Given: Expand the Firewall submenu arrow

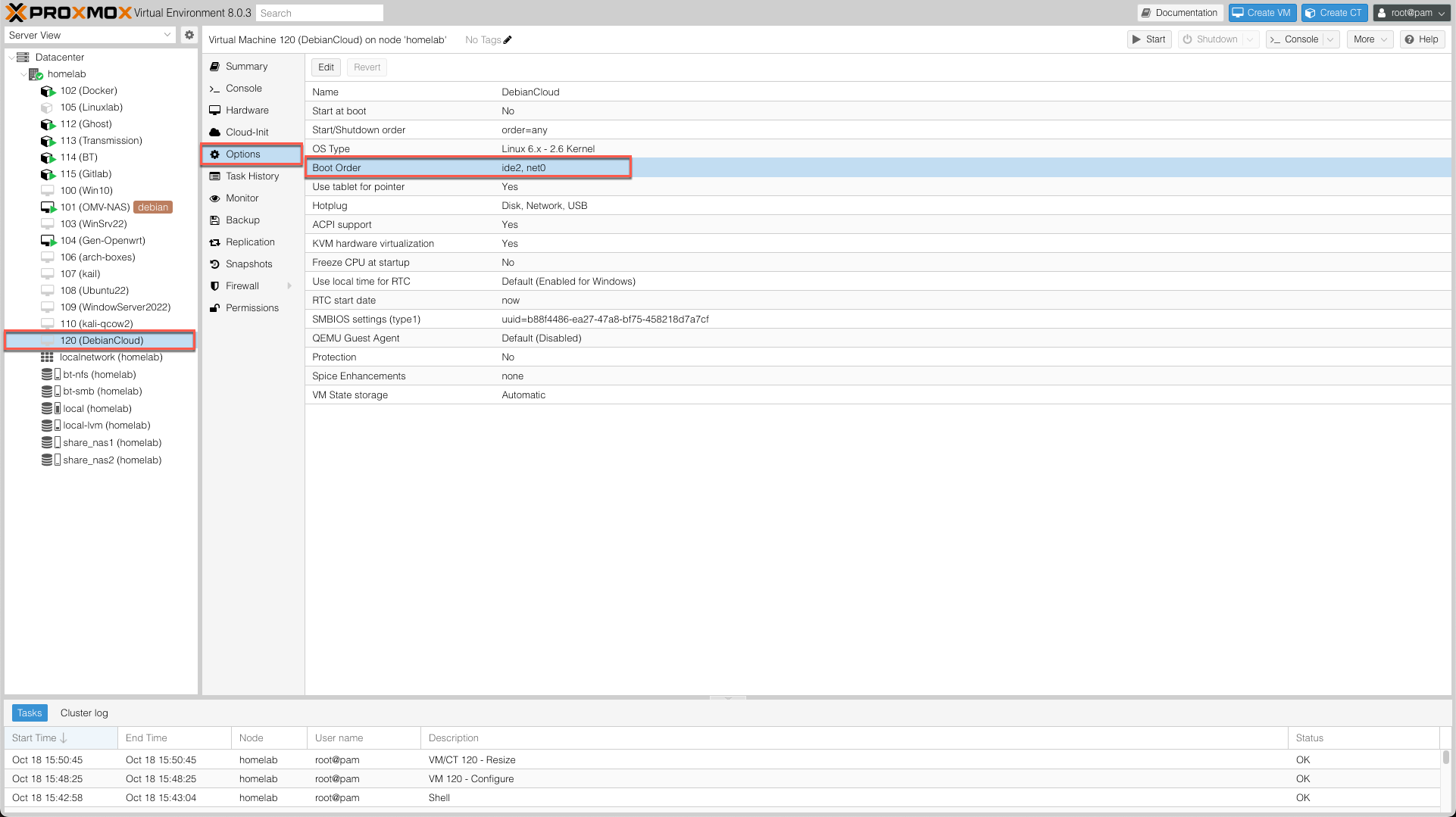Looking at the screenshot, I should [x=289, y=286].
